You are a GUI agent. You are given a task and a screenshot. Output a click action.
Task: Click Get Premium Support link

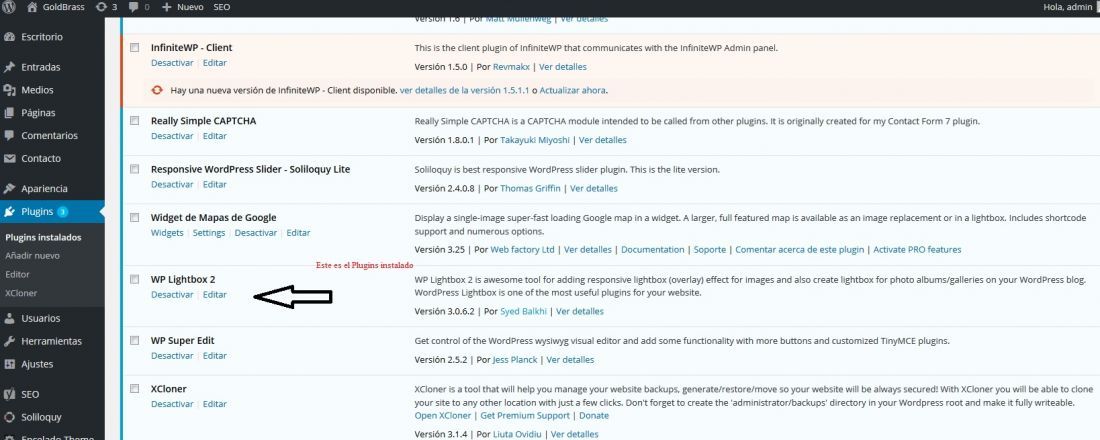523,415
